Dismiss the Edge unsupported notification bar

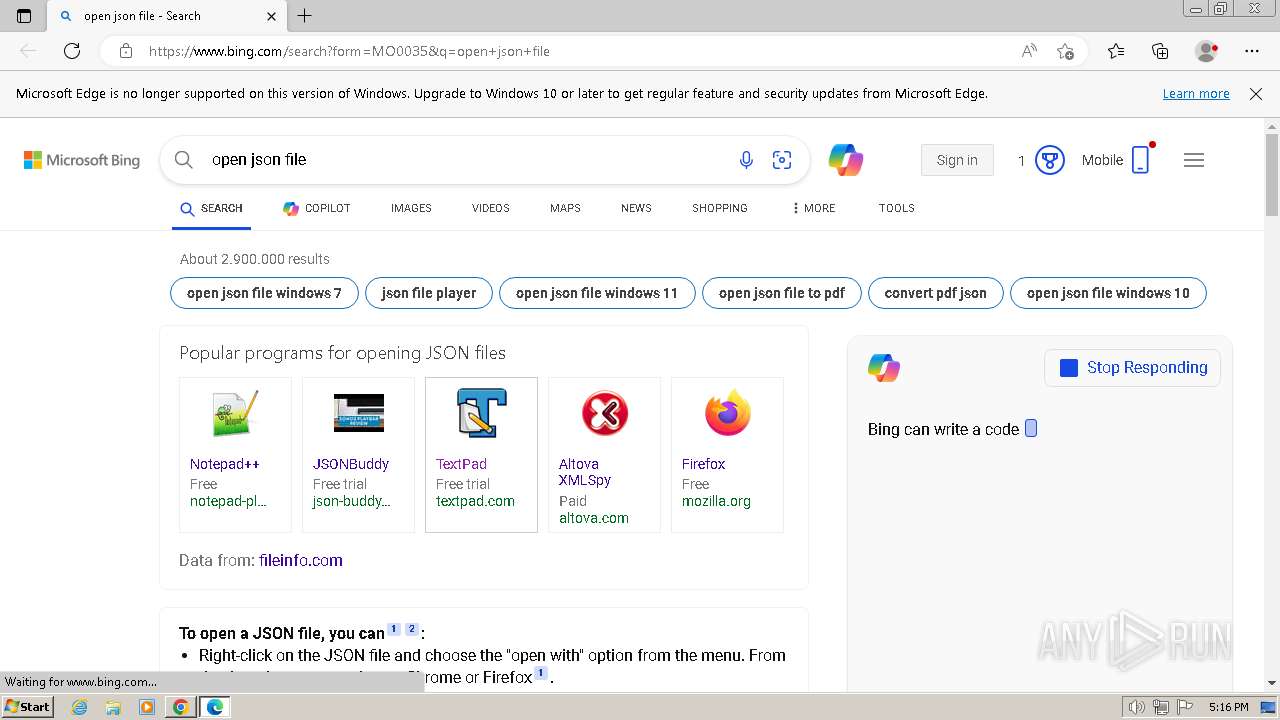(1256, 94)
